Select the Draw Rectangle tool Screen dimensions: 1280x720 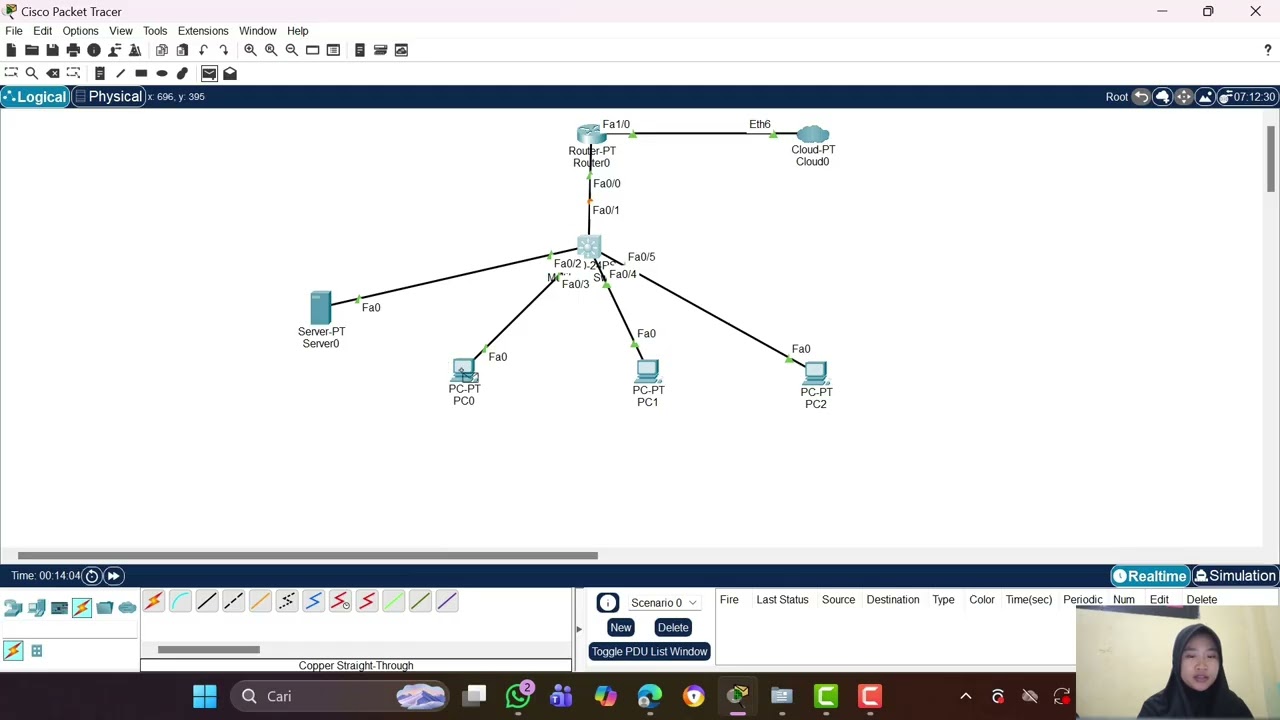click(x=141, y=73)
